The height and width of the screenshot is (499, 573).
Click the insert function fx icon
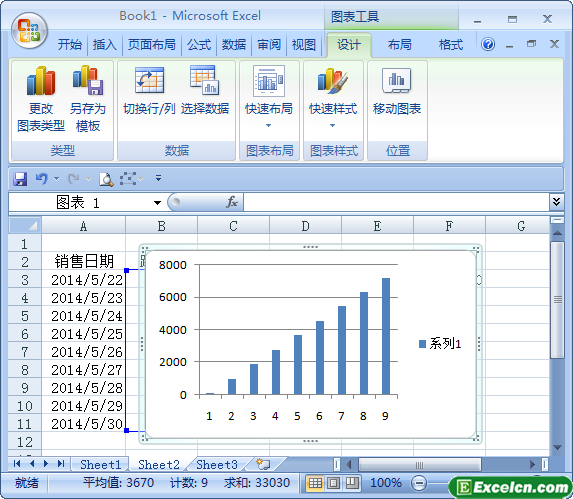click(x=232, y=202)
